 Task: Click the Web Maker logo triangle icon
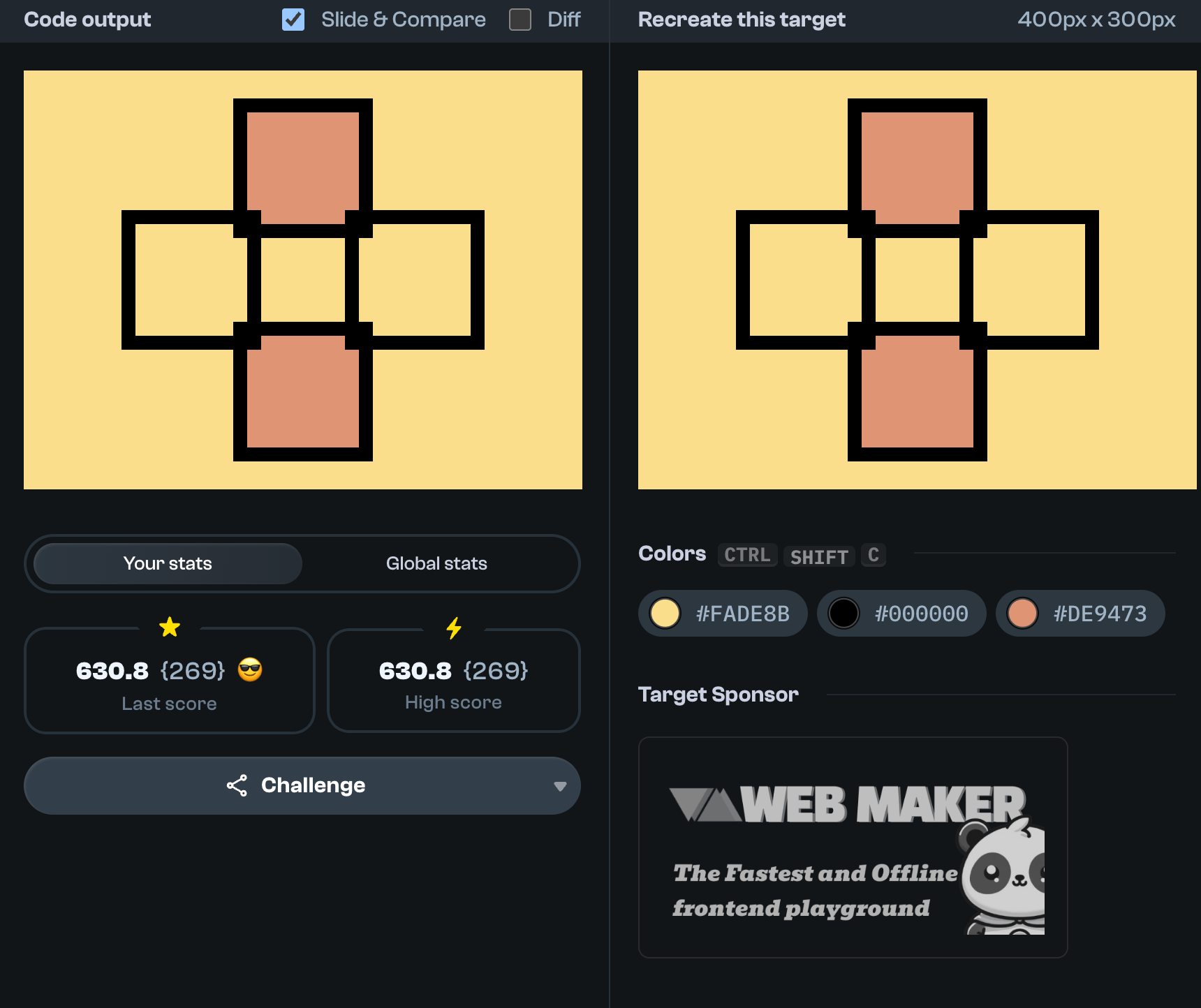click(704, 804)
